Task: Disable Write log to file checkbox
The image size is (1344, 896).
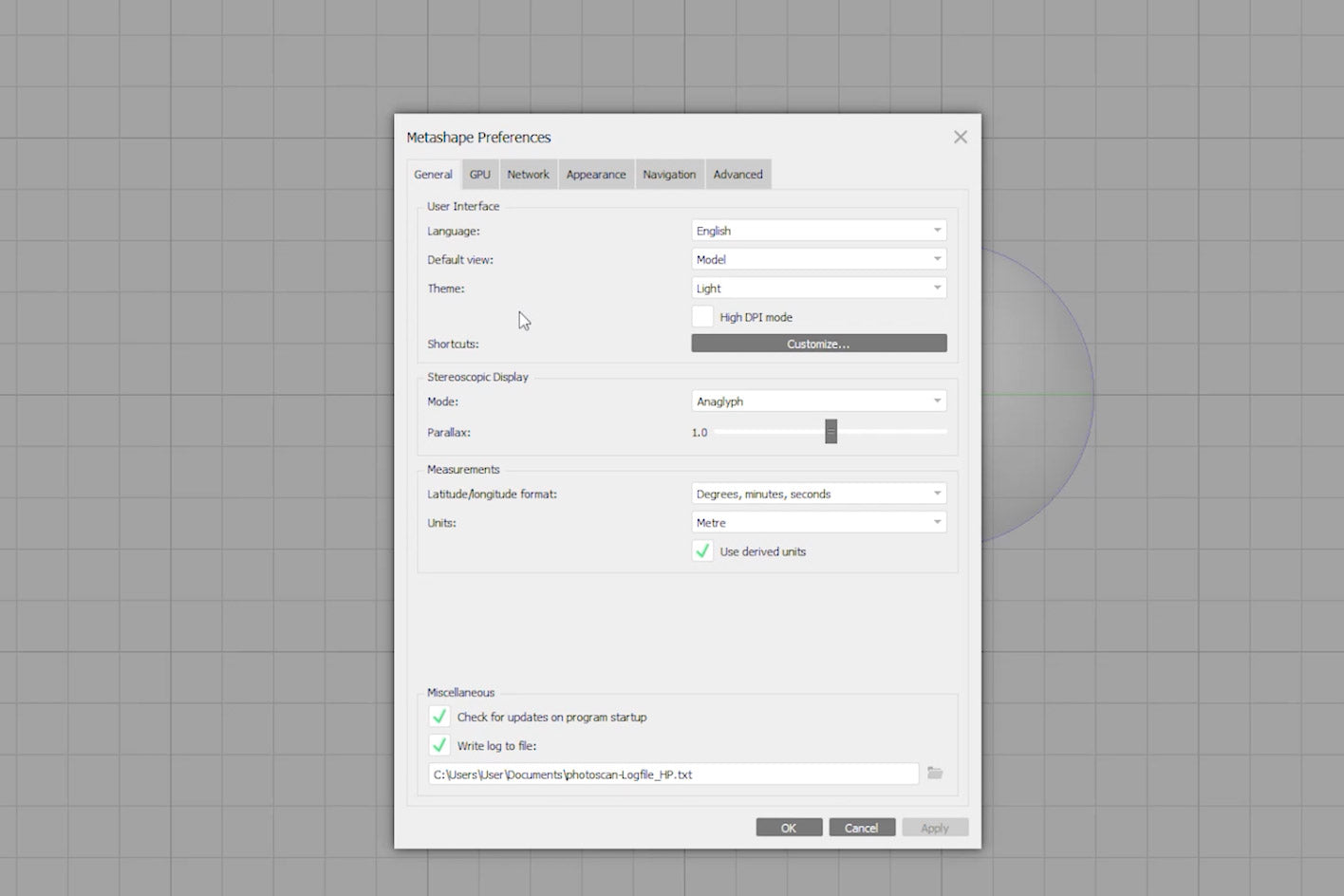Action: [x=439, y=745]
